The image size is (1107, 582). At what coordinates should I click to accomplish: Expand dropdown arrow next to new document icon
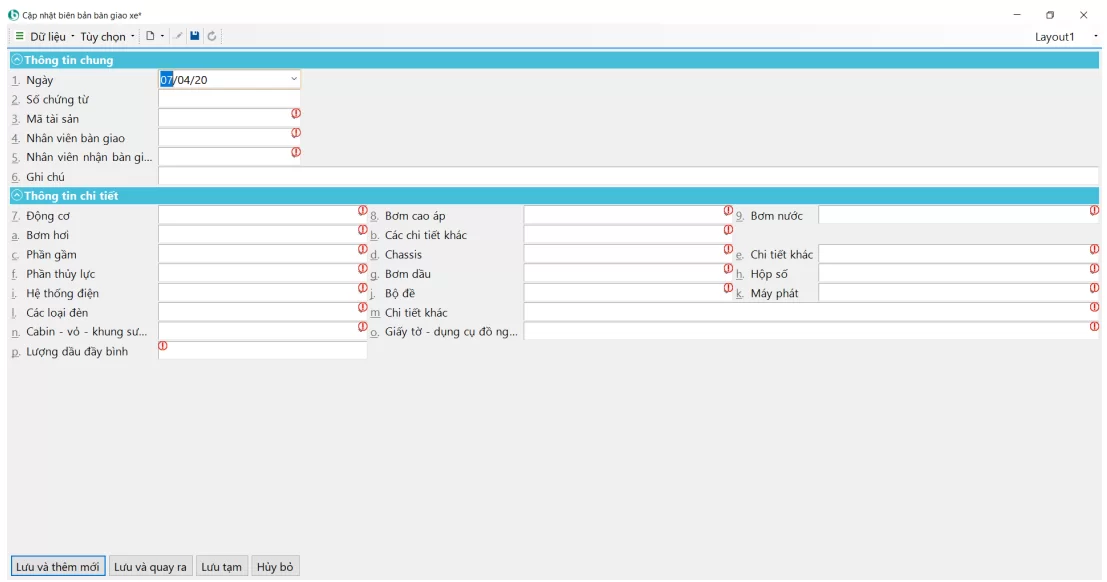coord(163,37)
